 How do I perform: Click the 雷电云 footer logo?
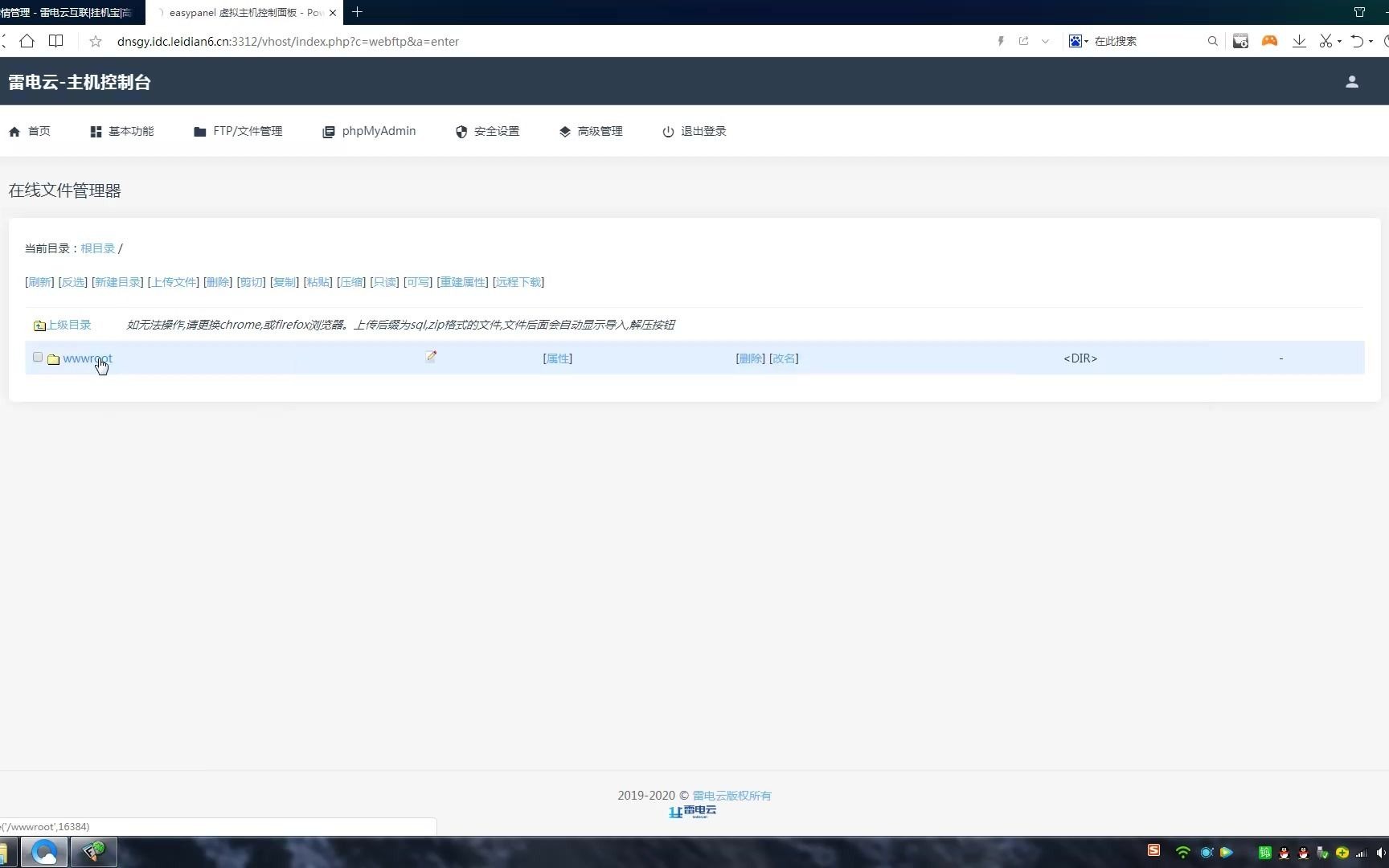(693, 812)
